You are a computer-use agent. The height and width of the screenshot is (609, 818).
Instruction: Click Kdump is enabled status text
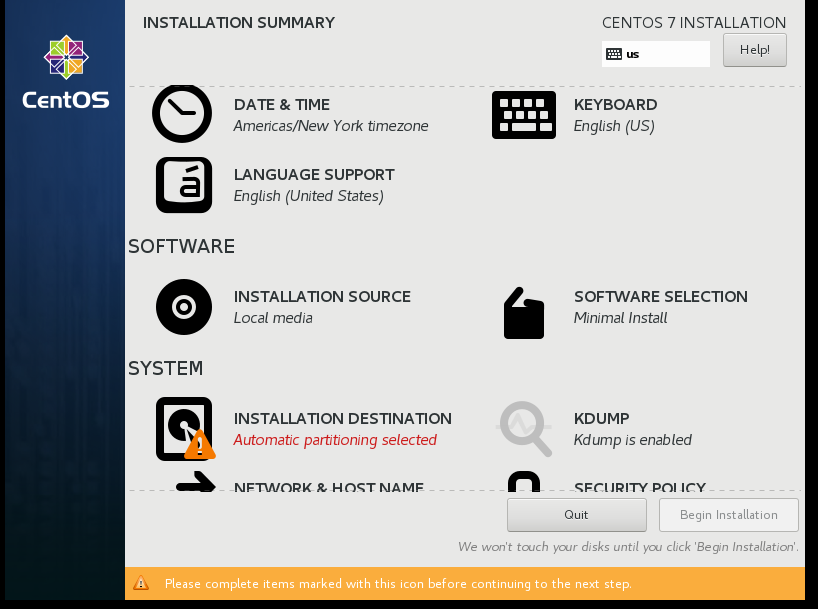pos(632,440)
